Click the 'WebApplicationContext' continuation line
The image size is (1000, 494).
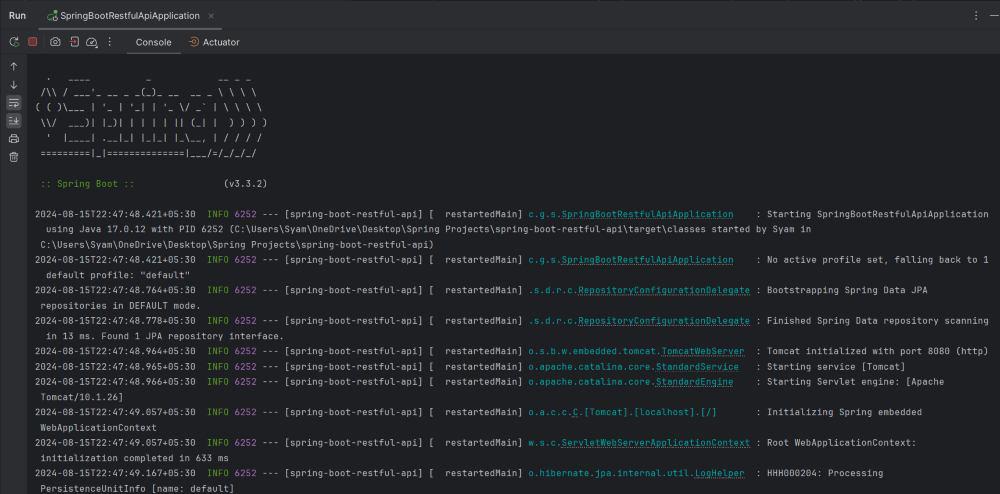coord(98,427)
